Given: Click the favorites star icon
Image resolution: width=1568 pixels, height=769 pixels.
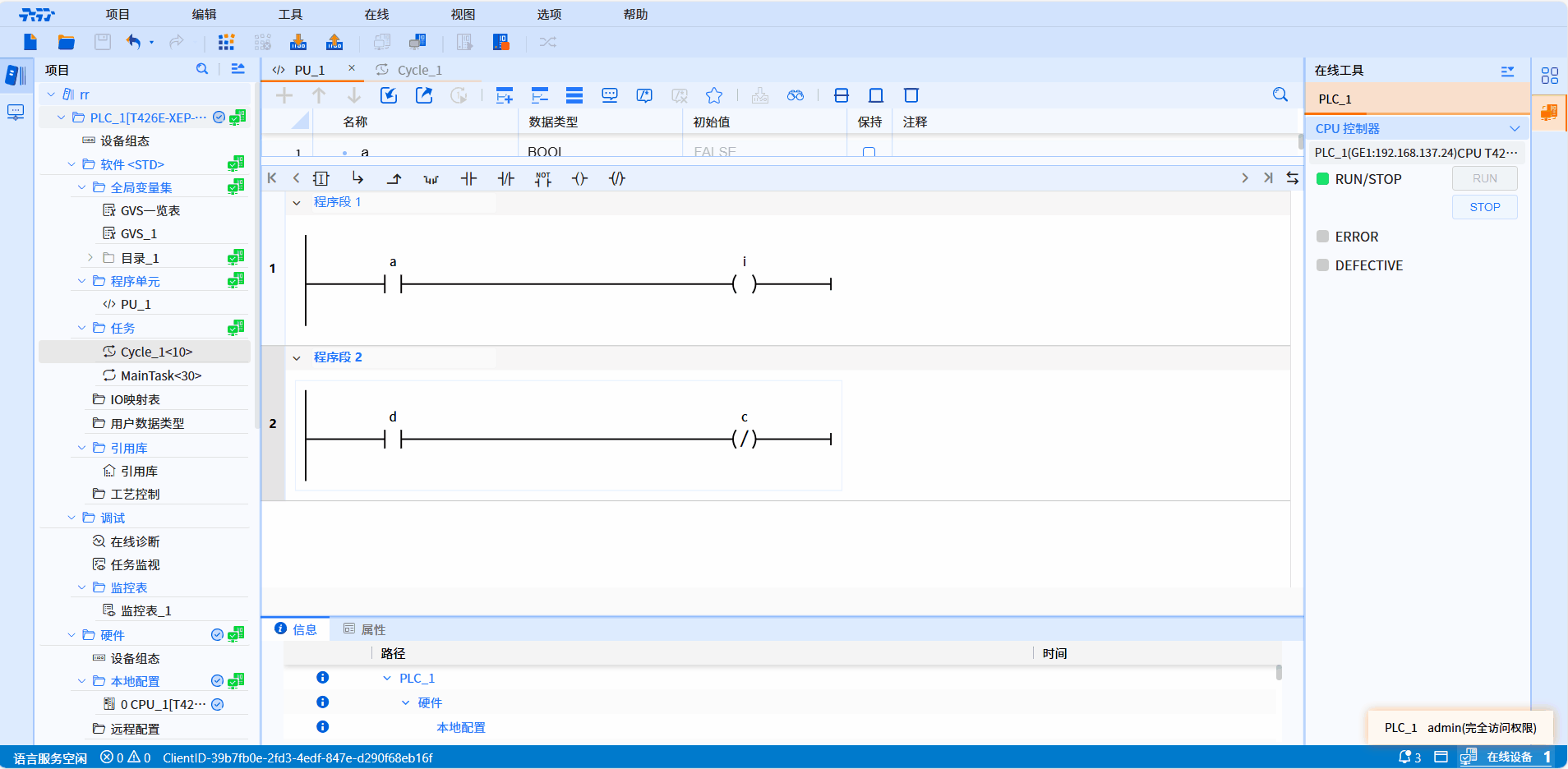Looking at the screenshot, I should click(714, 95).
